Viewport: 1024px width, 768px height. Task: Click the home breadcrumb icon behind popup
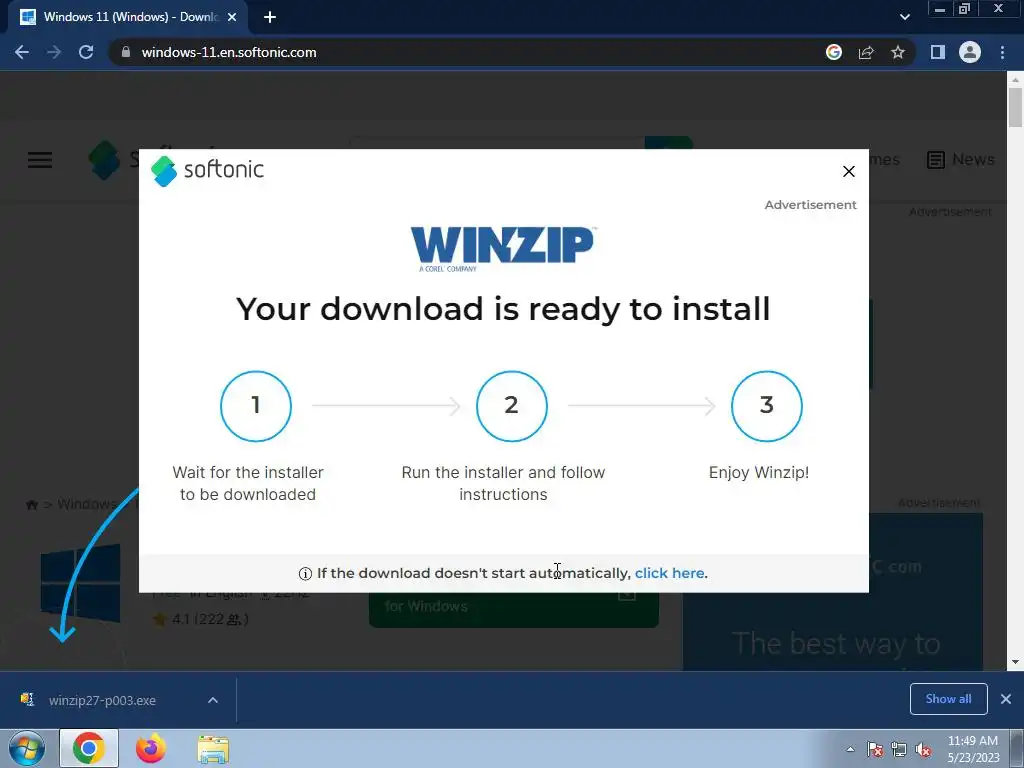click(31, 504)
